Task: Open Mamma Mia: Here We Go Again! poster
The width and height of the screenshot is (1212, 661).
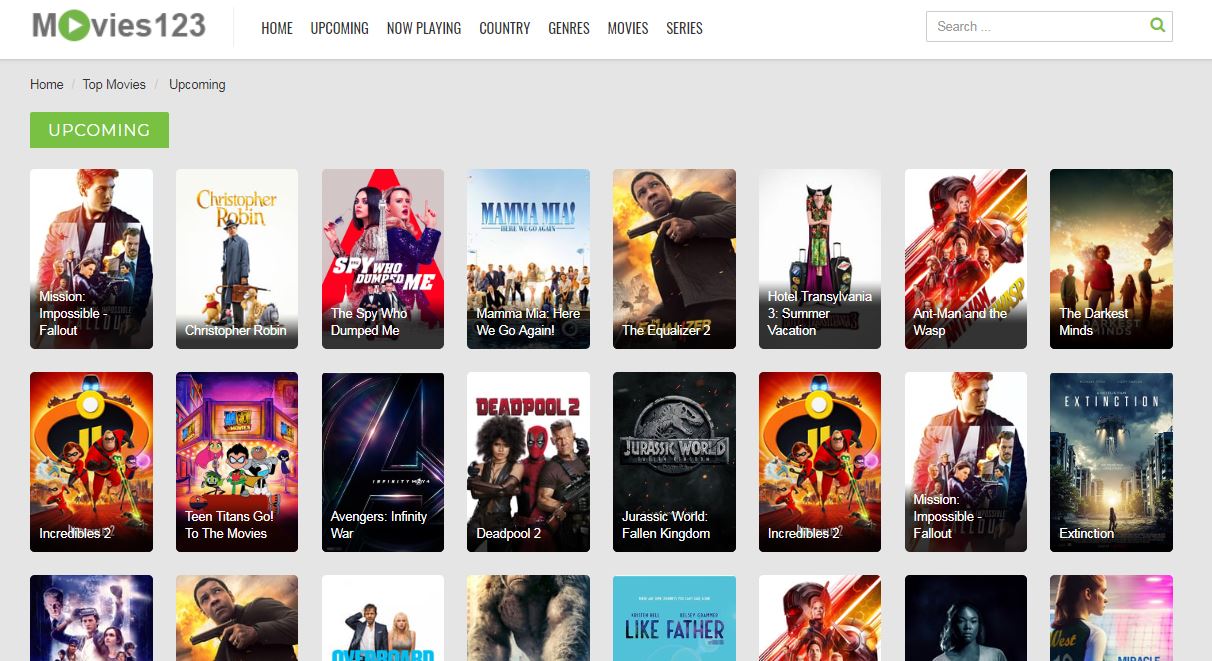Action: [x=528, y=258]
